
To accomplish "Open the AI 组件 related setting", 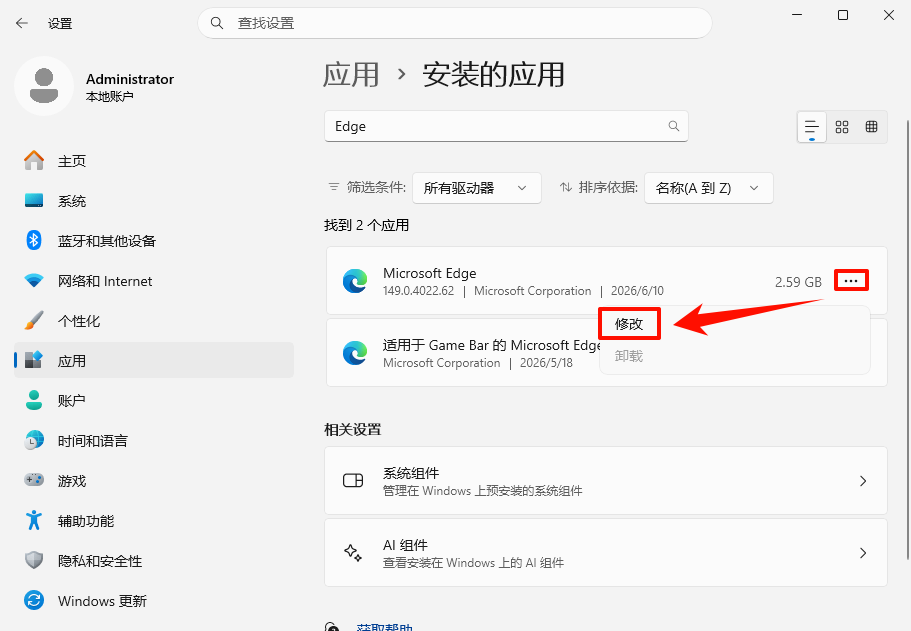I will [x=606, y=553].
